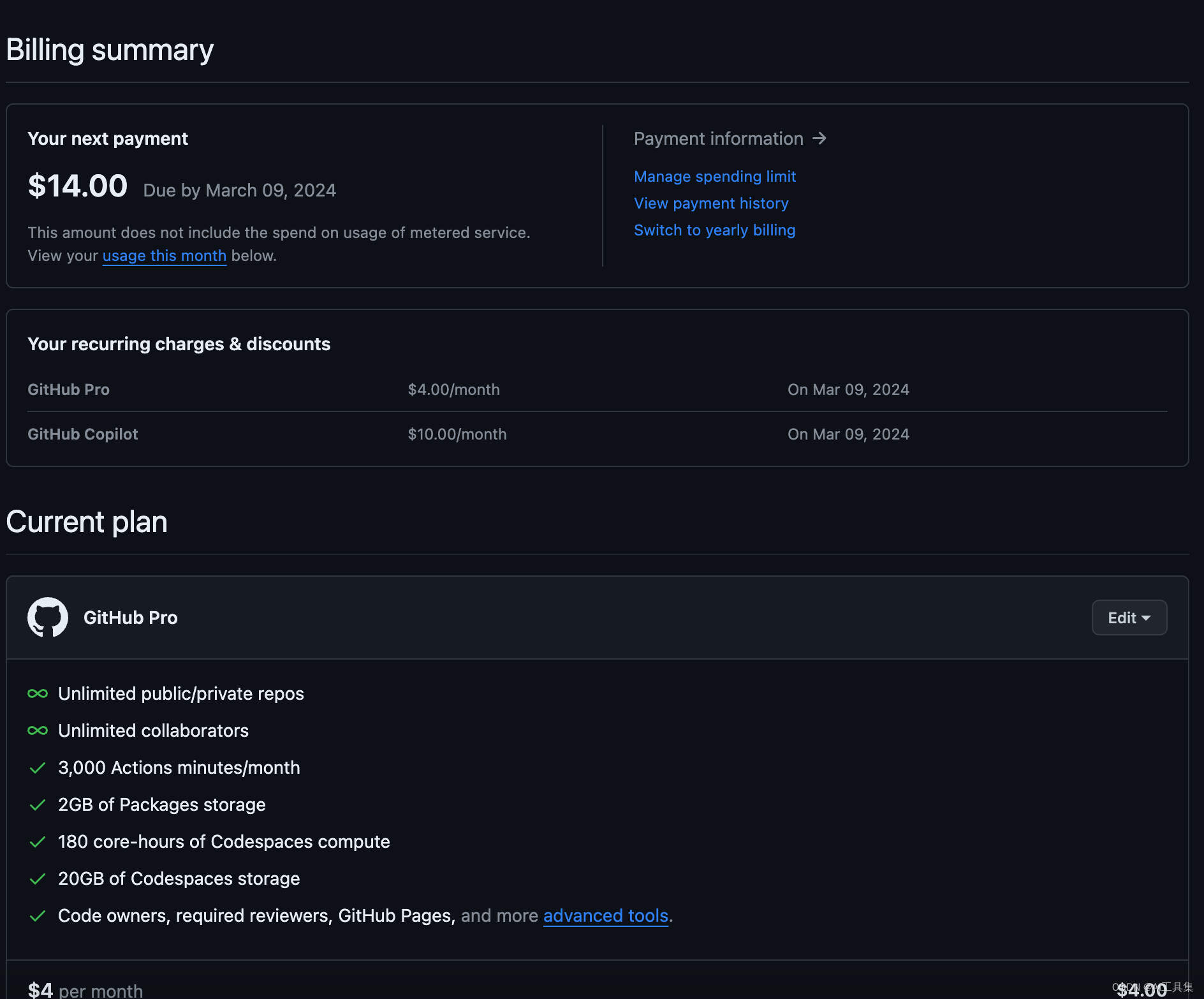This screenshot has width=1204, height=999.
Task: Click 'Unlimited public/private repos' text
Action: point(181,693)
